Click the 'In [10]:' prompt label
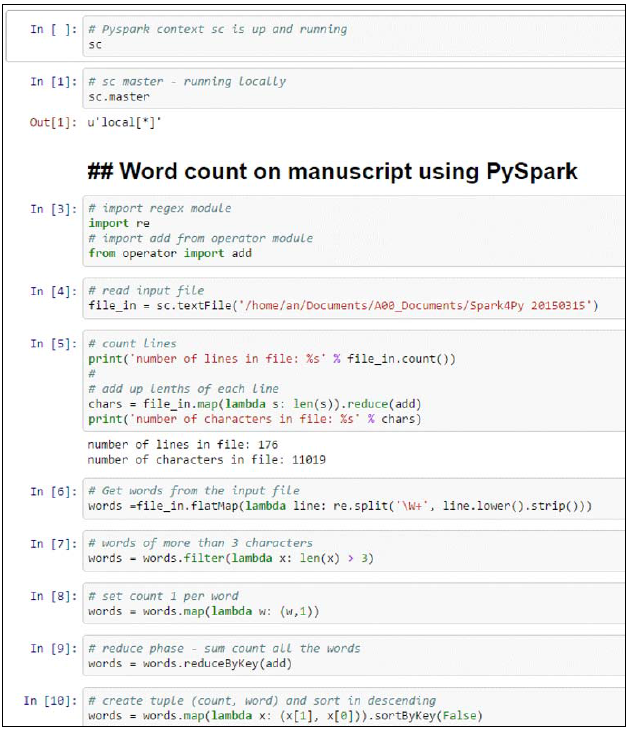Image resolution: width=629 pixels, height=729 pixels. coord(50,701)
